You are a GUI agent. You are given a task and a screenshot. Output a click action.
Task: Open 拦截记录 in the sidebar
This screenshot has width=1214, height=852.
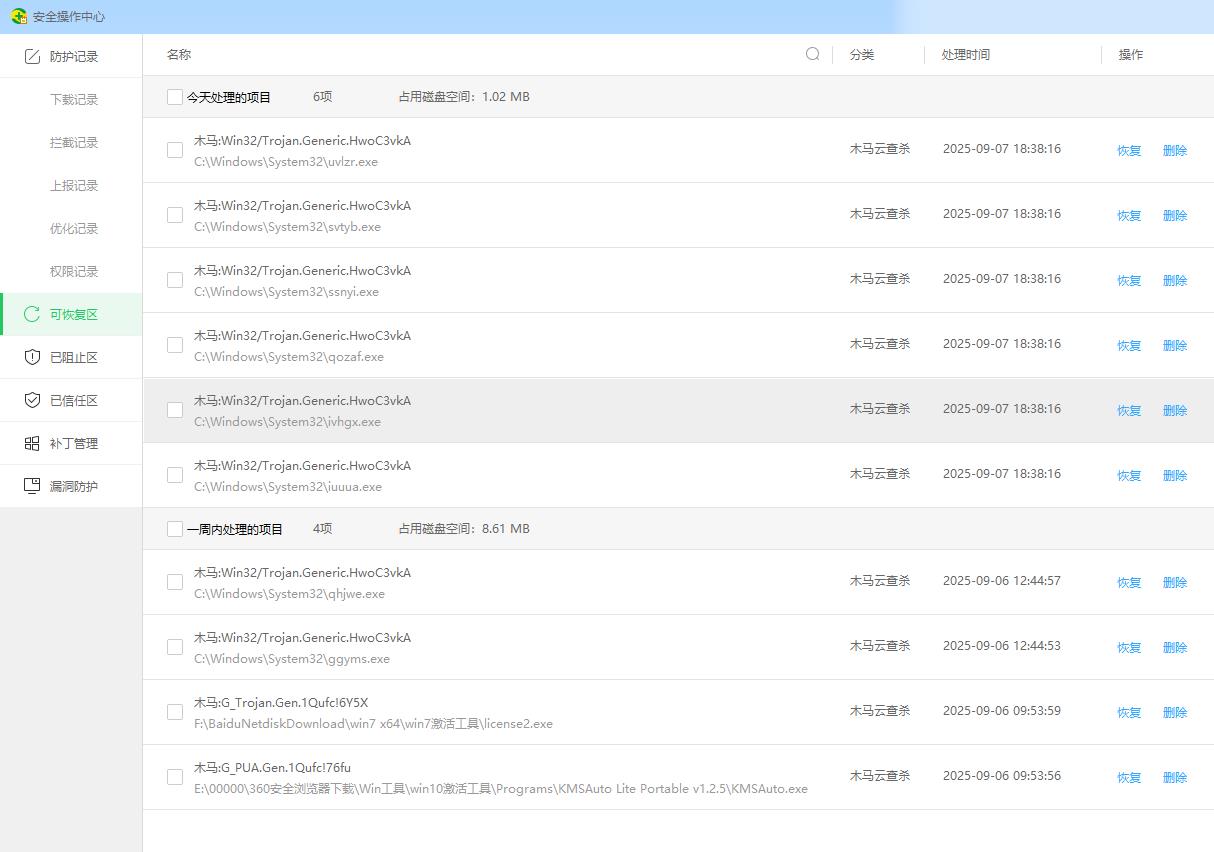(74, 143)
